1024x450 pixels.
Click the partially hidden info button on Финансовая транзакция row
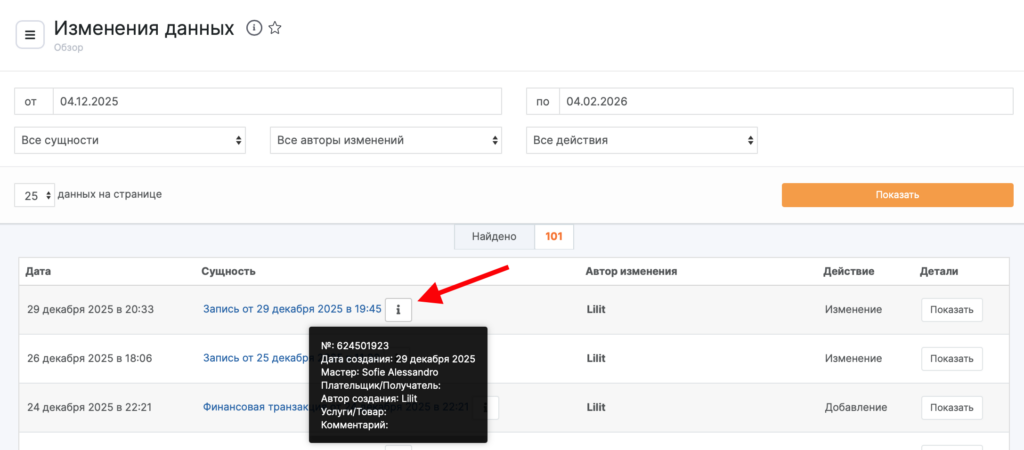492,407
